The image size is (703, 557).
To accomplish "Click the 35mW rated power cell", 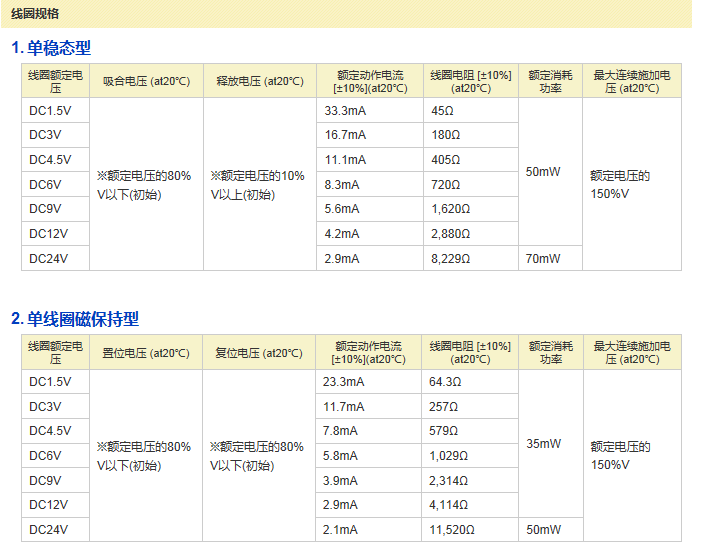I will tap(543, 444).
